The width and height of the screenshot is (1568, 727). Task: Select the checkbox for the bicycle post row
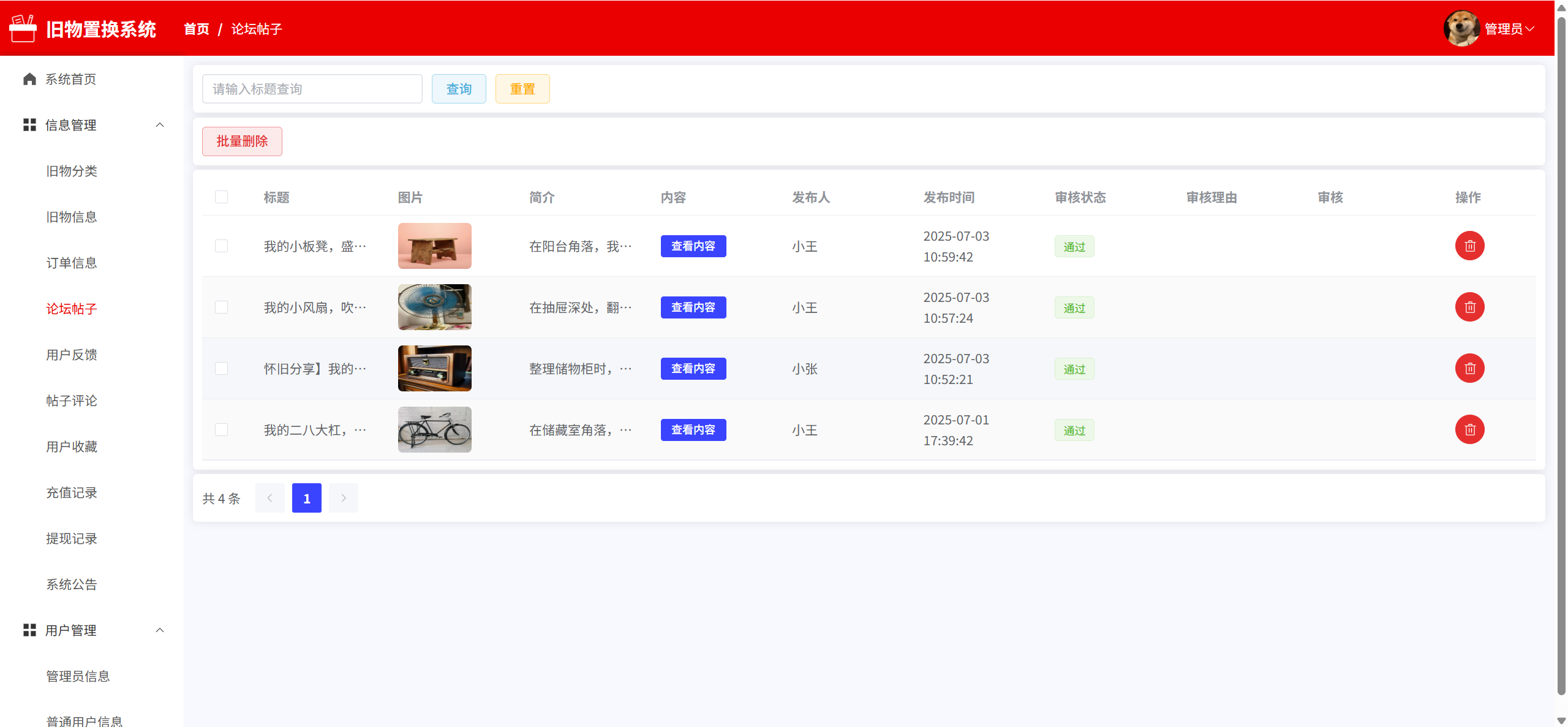(221, 429)
